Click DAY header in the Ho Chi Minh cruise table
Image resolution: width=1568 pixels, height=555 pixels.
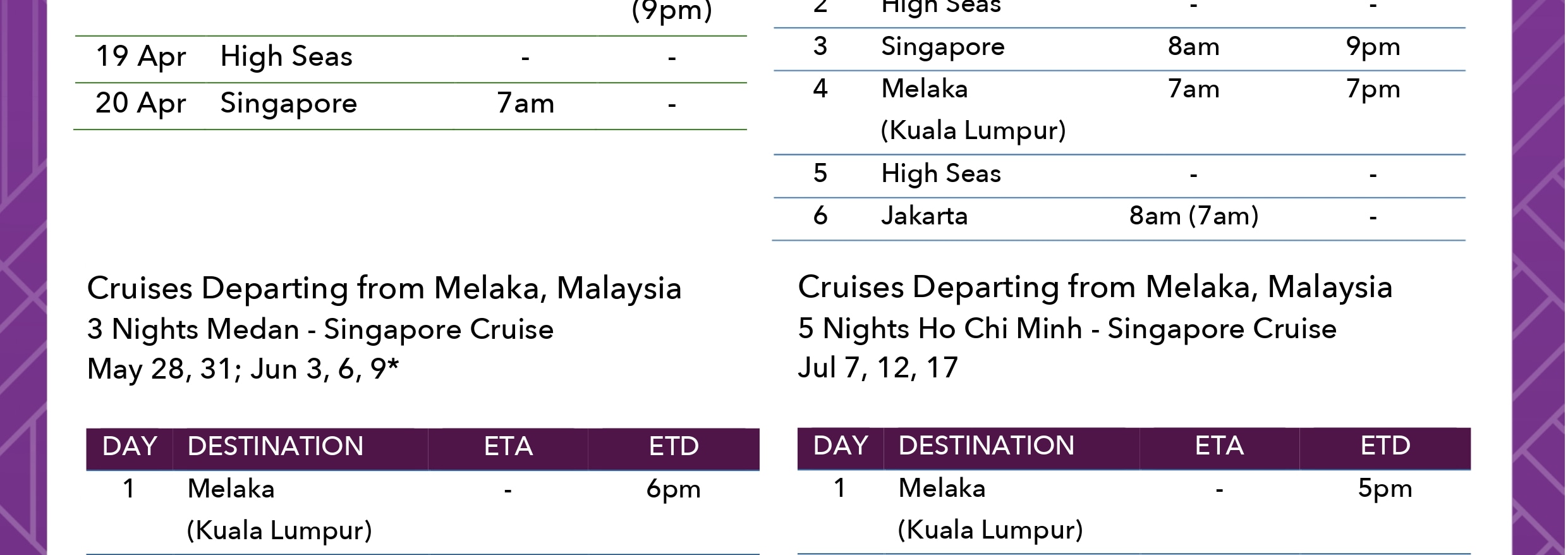click(841, 446)
